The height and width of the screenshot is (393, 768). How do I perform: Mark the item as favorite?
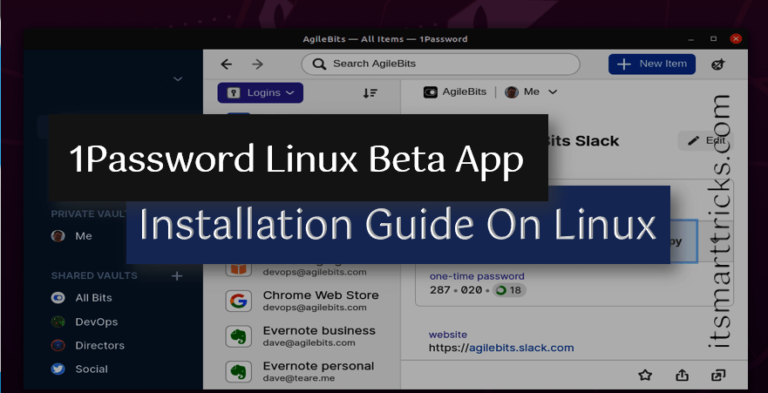645,375
